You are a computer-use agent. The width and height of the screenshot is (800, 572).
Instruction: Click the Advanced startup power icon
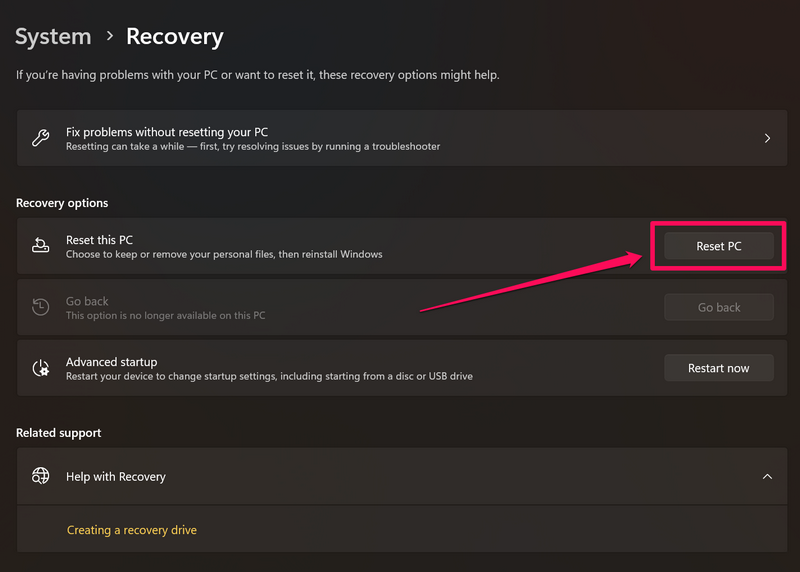click(41, 368)
